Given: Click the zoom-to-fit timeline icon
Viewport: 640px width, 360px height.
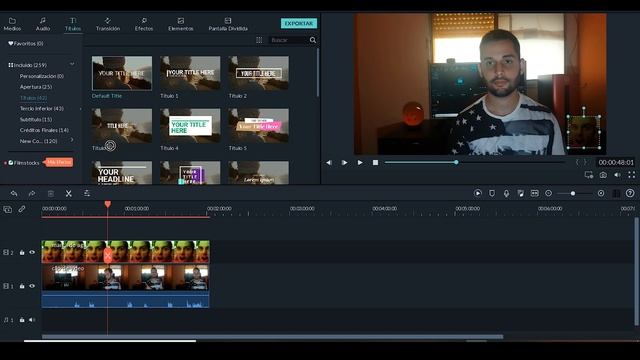Looking at the screenshot, I should click(535, 193).
